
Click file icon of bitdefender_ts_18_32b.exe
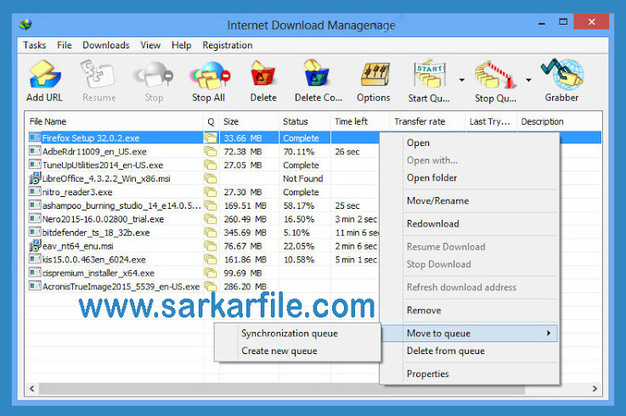(x=35, y=232)
